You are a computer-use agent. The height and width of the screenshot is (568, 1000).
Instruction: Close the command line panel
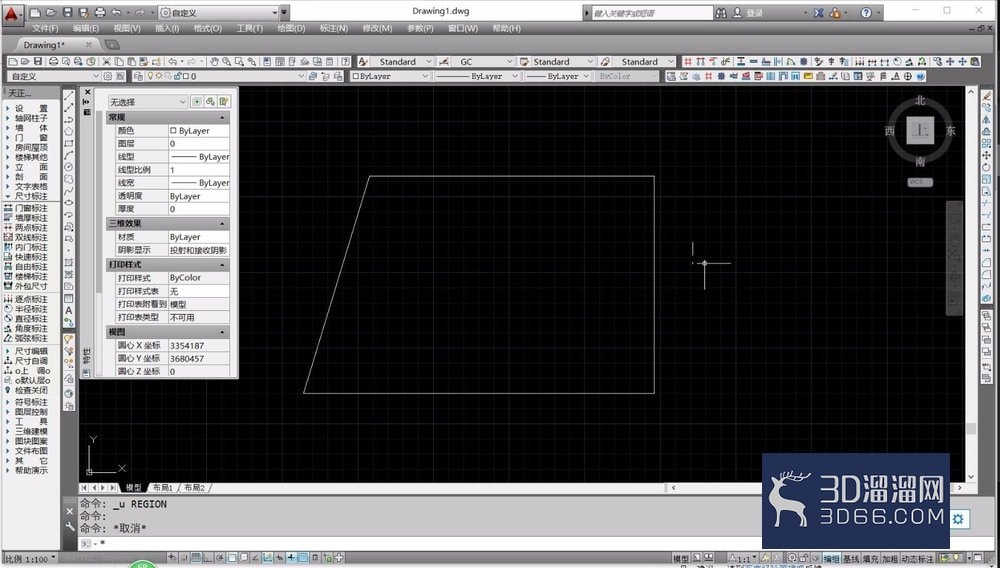(70, 511)
